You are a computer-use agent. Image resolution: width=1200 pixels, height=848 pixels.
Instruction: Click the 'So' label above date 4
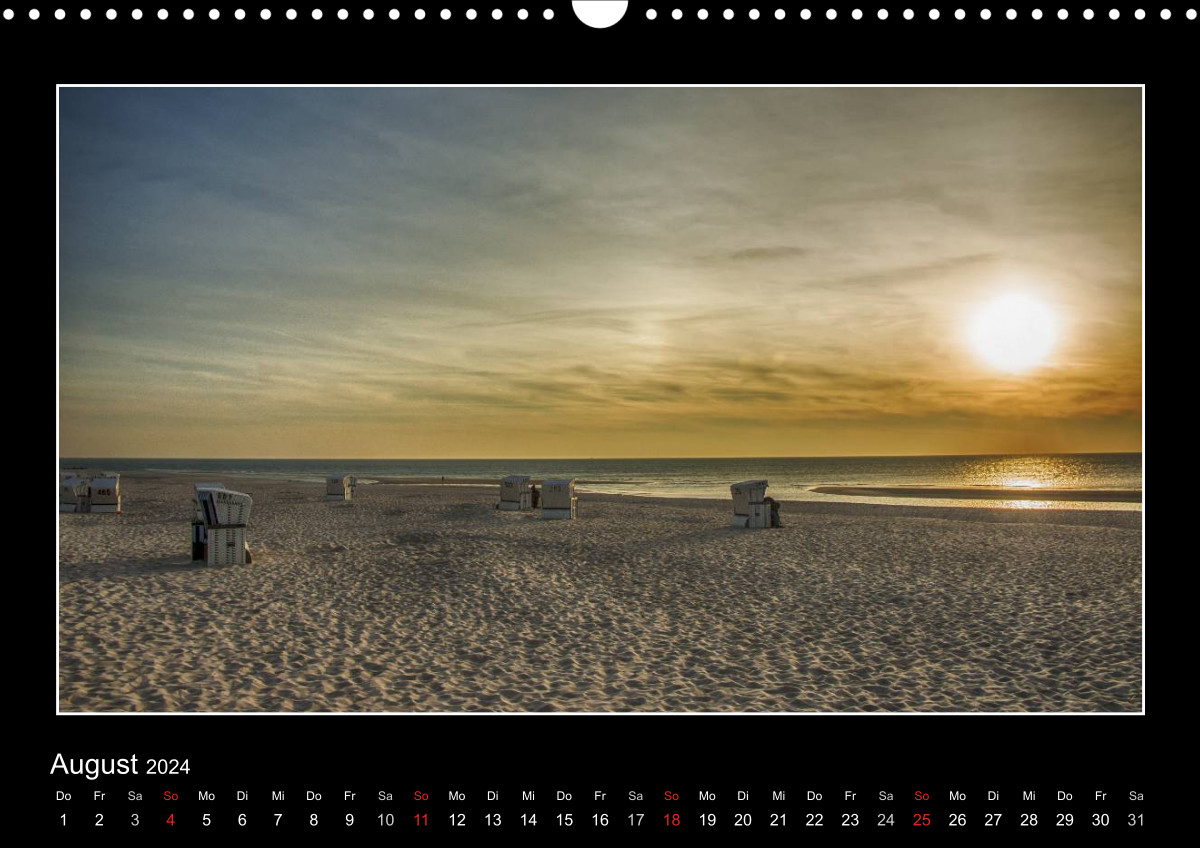click(x=171, y=796)
